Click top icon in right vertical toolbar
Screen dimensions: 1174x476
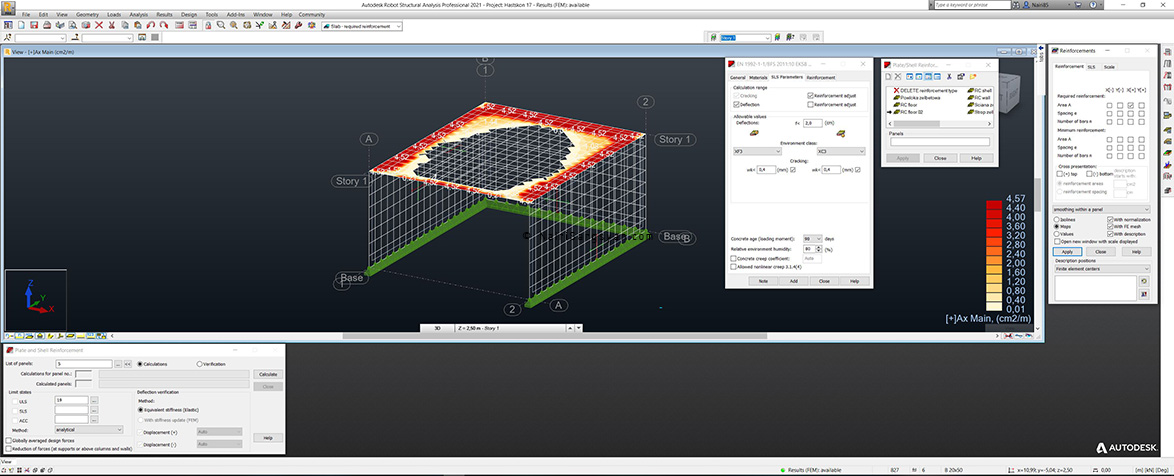click(1168, 51)
